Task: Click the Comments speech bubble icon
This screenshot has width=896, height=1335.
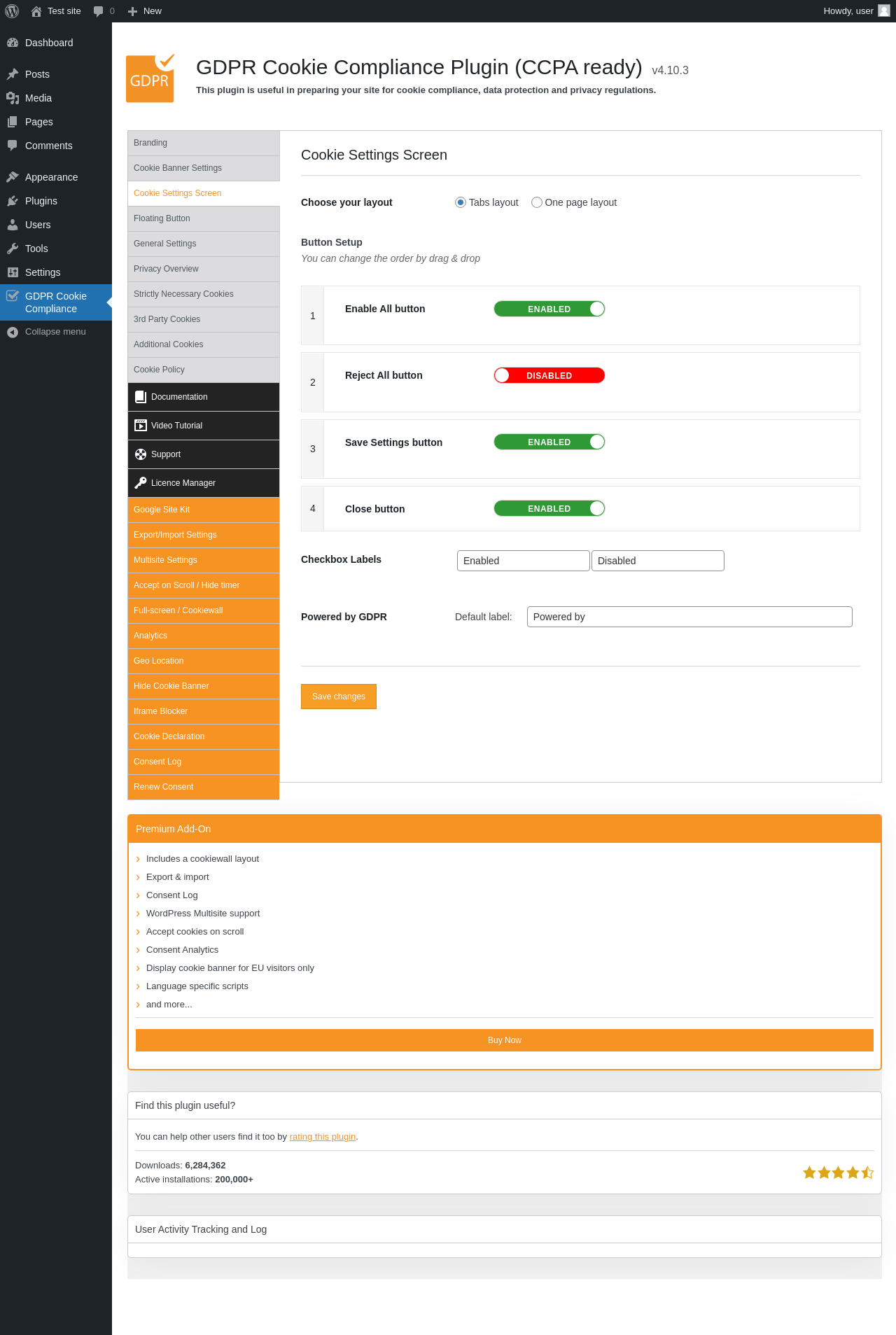Action: (x=13, y=146)
